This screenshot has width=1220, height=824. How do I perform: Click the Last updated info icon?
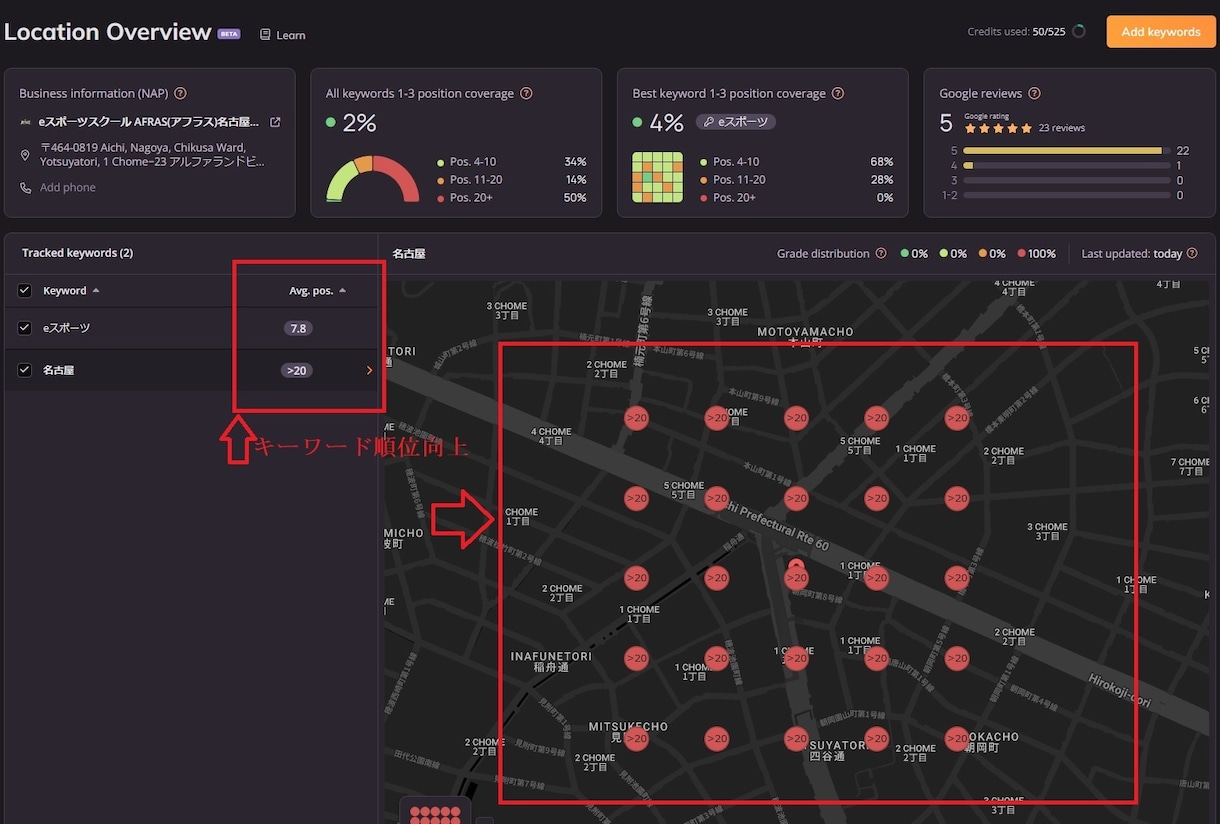point(1192,254)
